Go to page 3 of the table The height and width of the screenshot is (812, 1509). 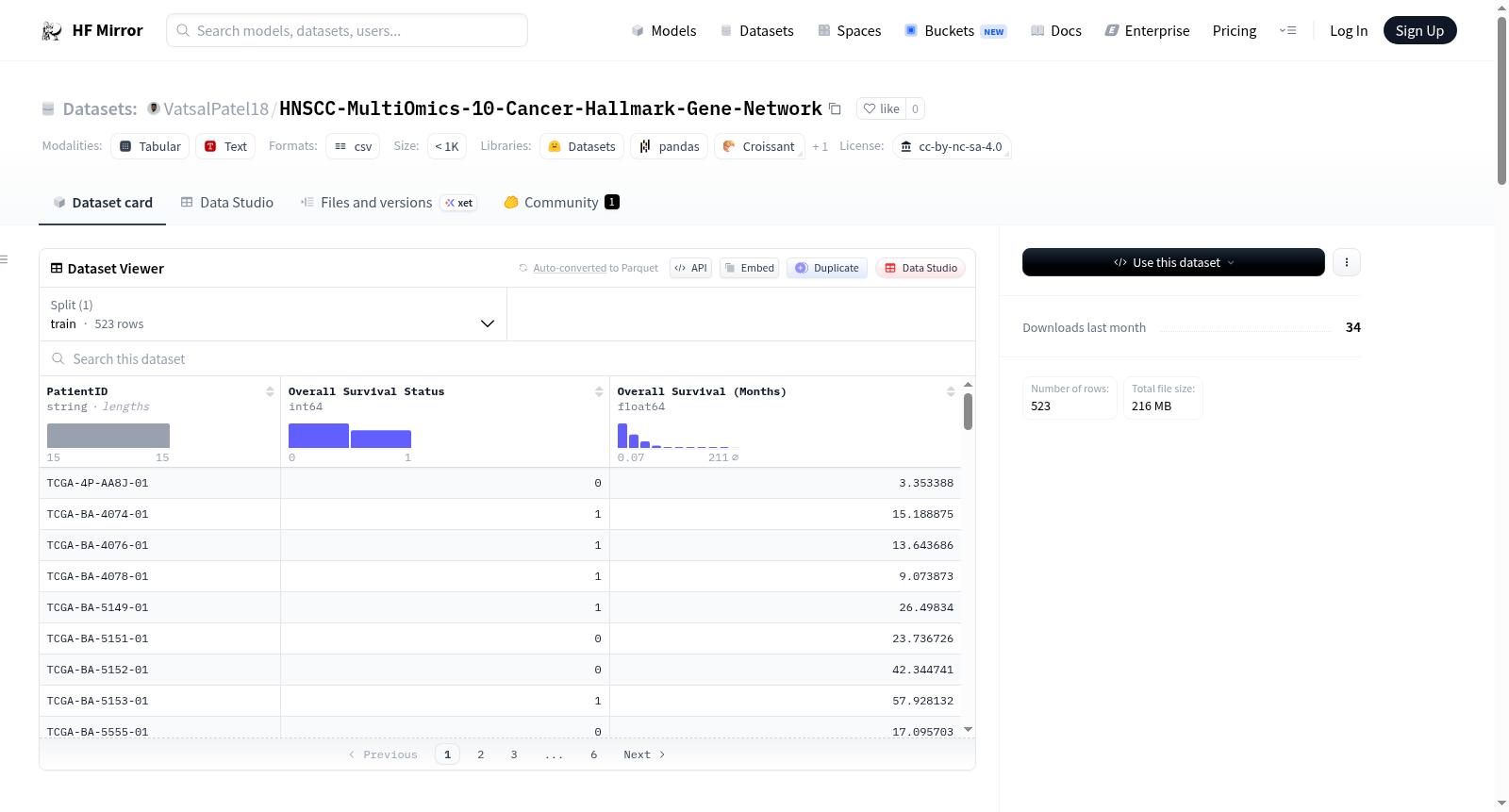click(x=514, y=754)
